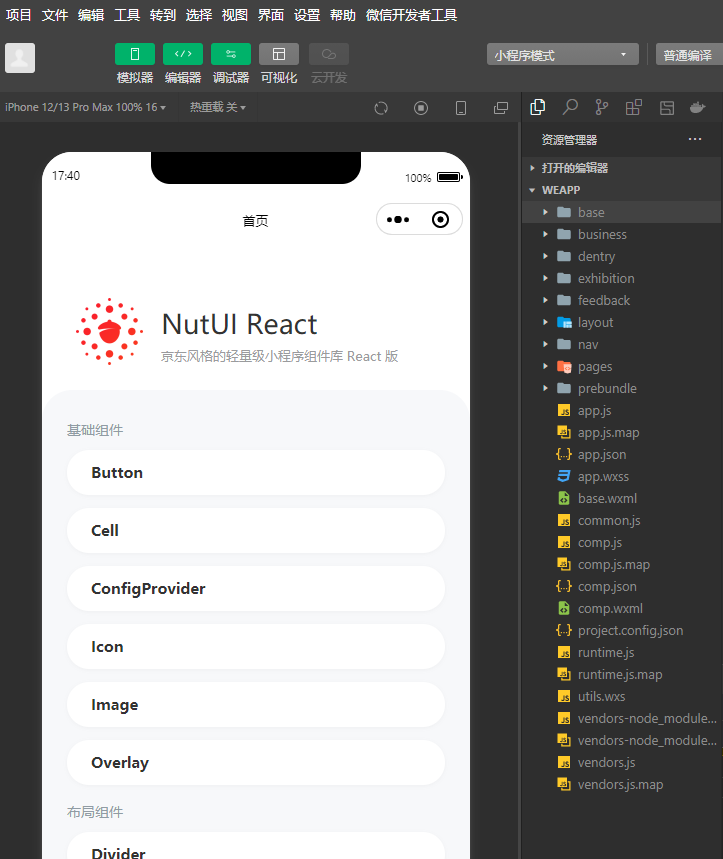Expand the business folder
This screenshot has height=859, width=723.
[622, 234]
